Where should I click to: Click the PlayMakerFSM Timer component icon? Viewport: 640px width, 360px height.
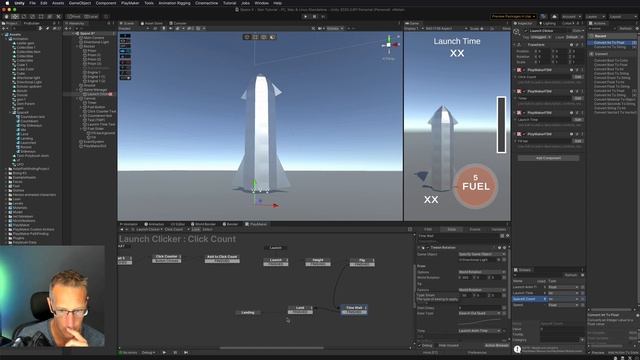click(519, 91)
